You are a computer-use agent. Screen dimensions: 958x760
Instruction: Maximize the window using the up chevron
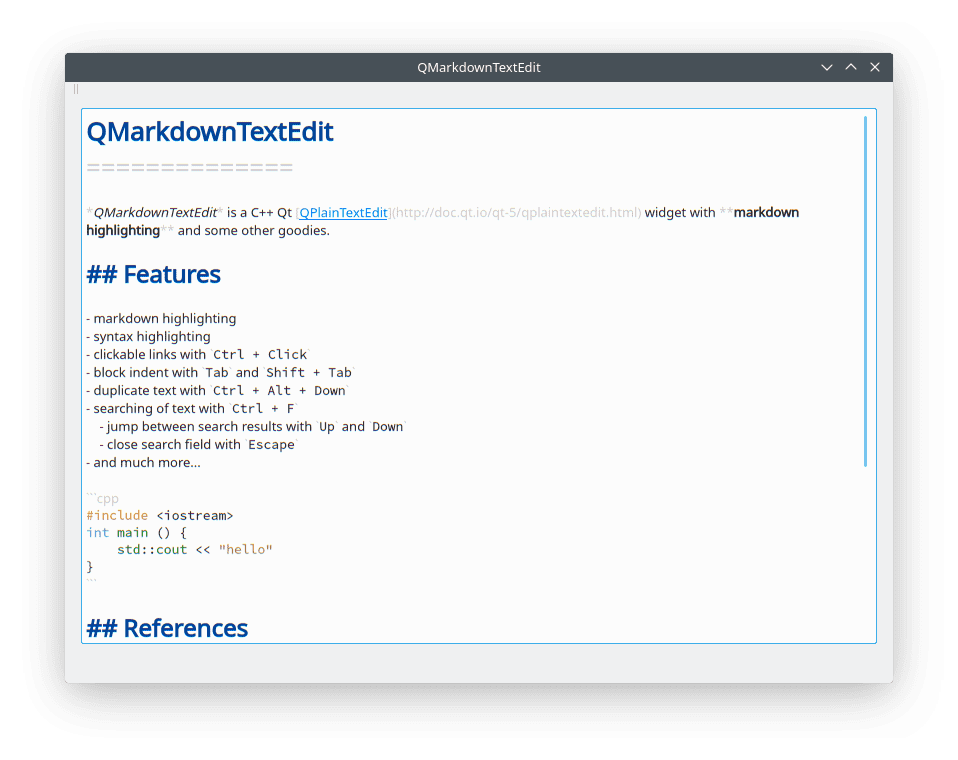(851, 67)
